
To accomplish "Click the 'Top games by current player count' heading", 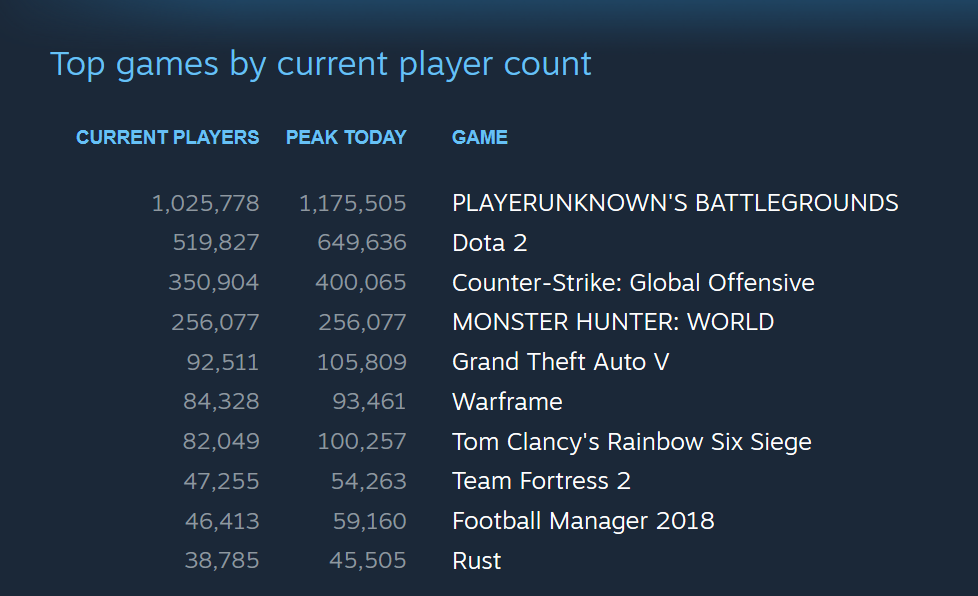I will point(321,64).
